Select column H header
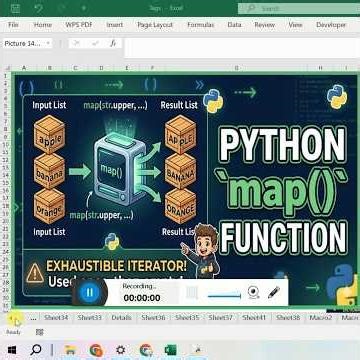The height and width of the screenshot is (360, 360). point(320,68)
